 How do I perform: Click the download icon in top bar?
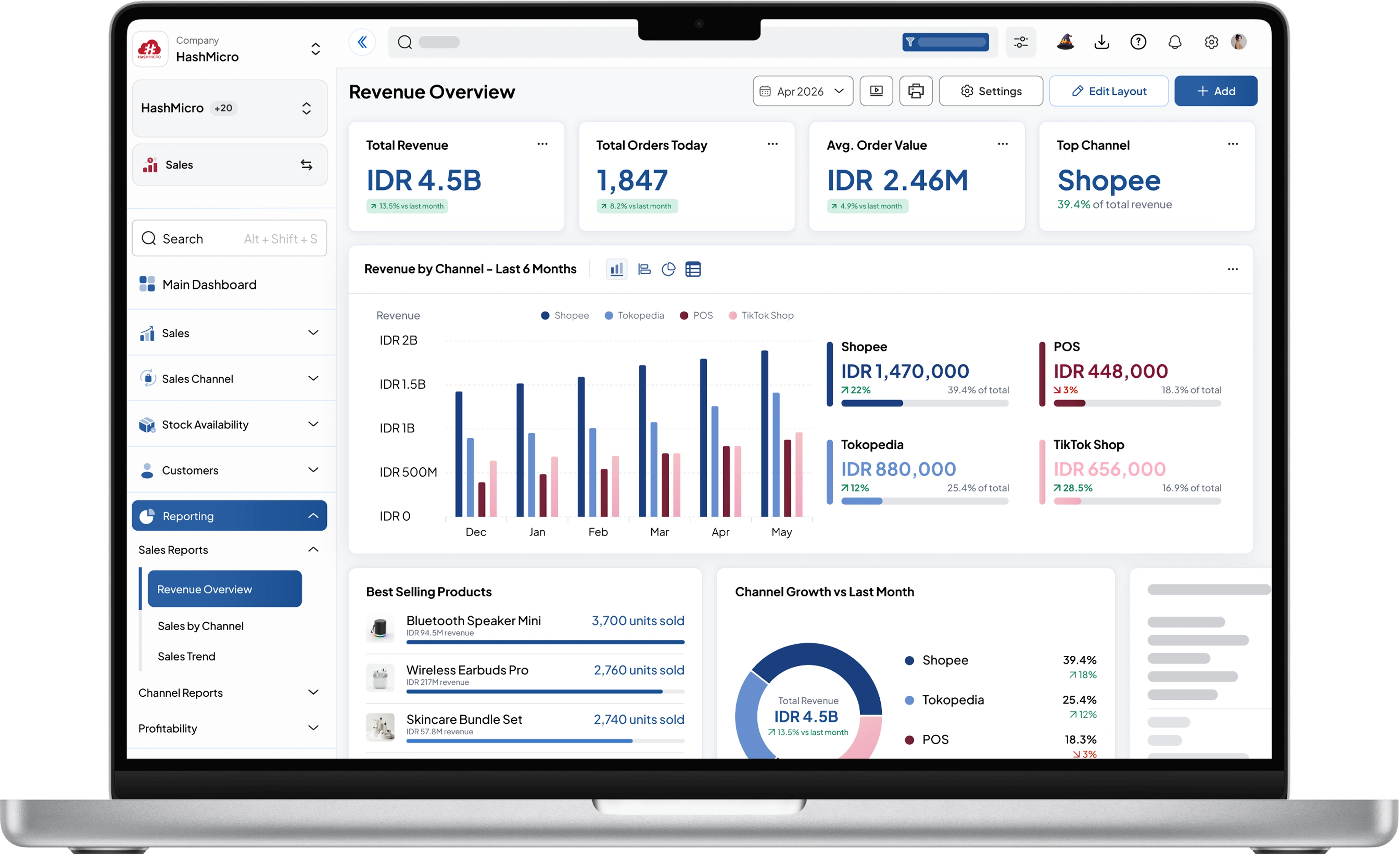1102,42
